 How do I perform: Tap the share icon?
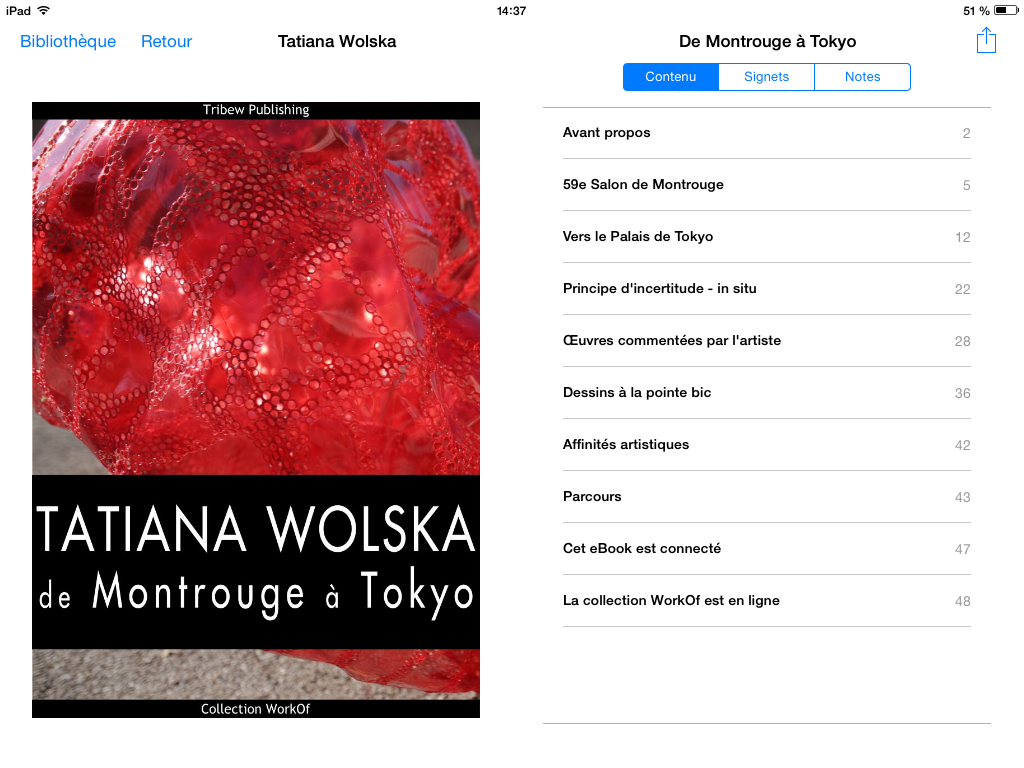point(985,40)
